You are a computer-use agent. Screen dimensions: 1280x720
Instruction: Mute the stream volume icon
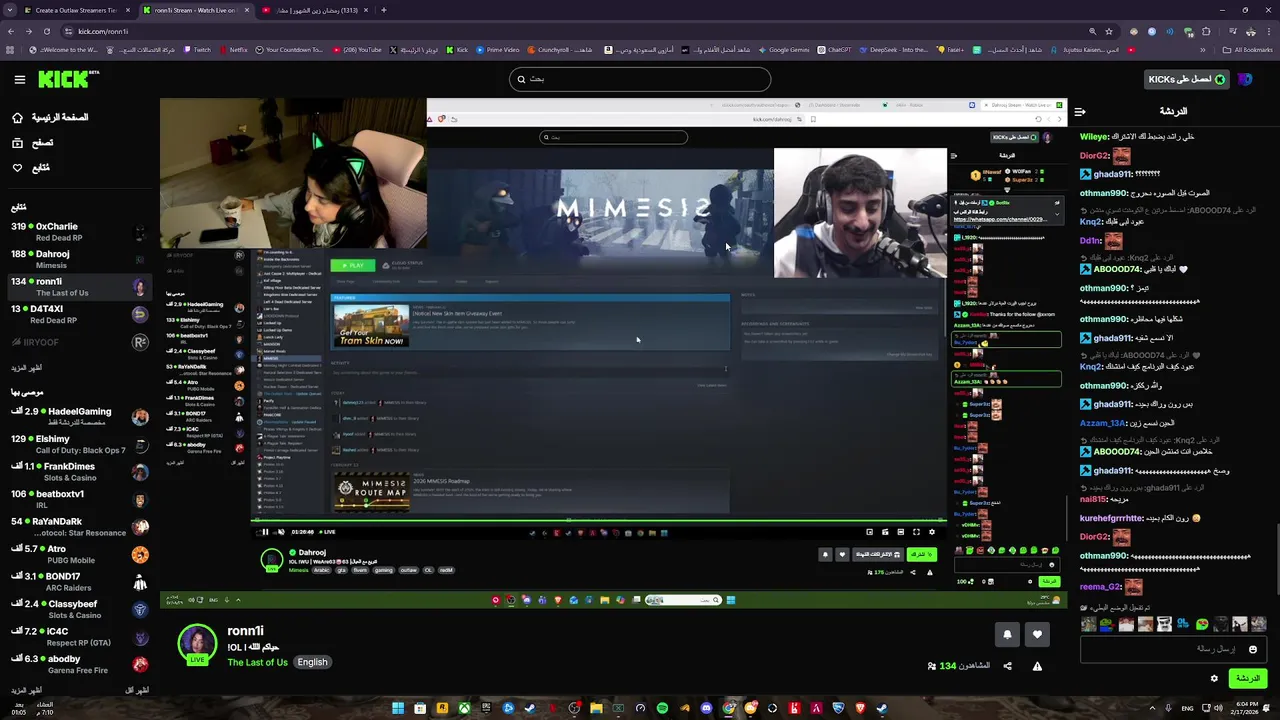280,532
